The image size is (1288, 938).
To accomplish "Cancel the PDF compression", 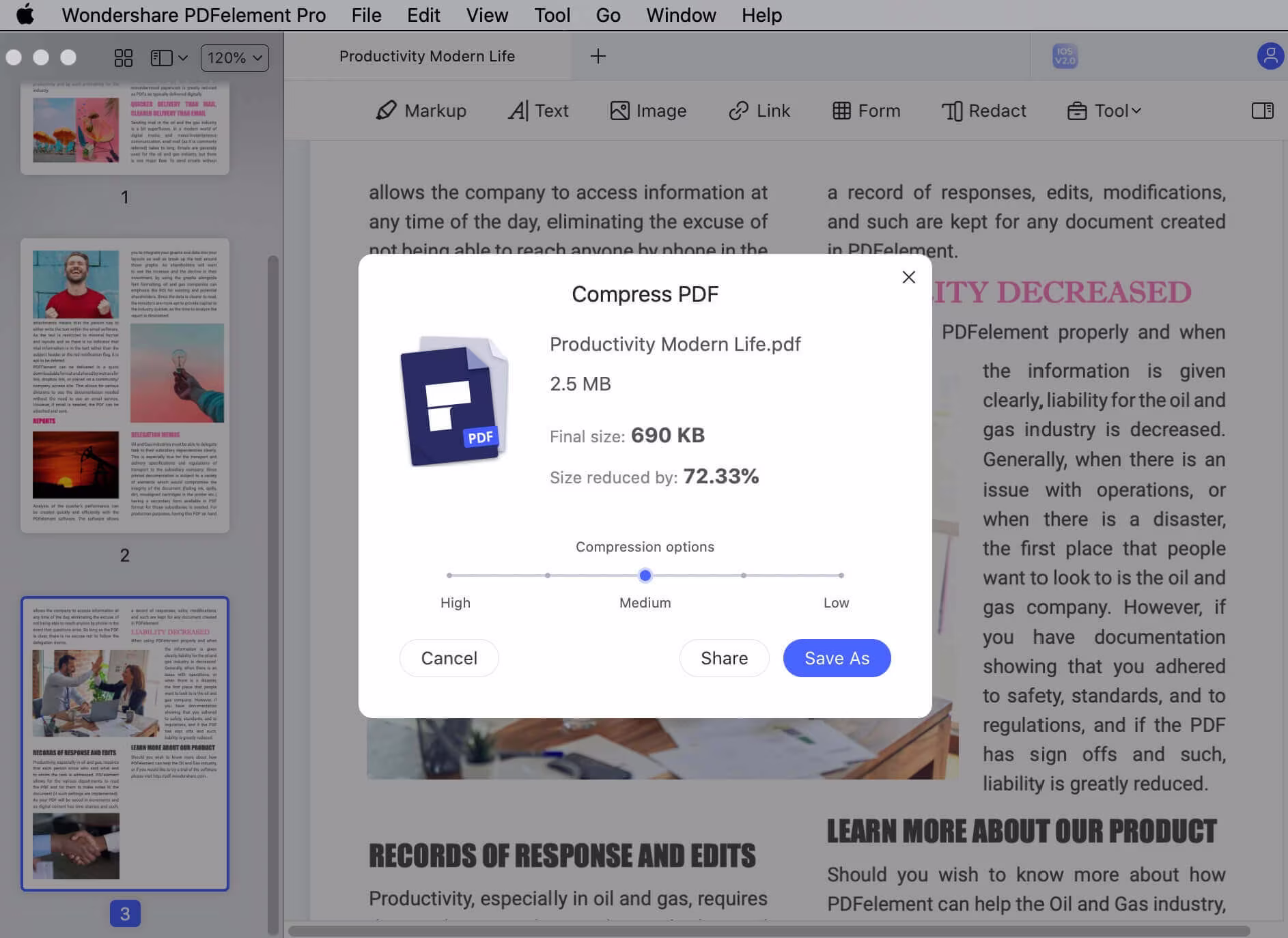I will 449,658.
